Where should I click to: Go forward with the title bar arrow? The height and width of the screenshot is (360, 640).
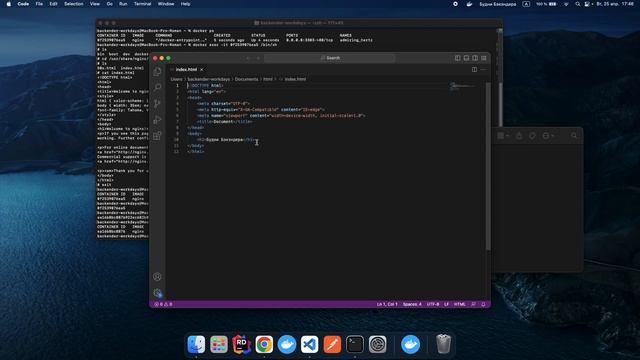point(258,58)
